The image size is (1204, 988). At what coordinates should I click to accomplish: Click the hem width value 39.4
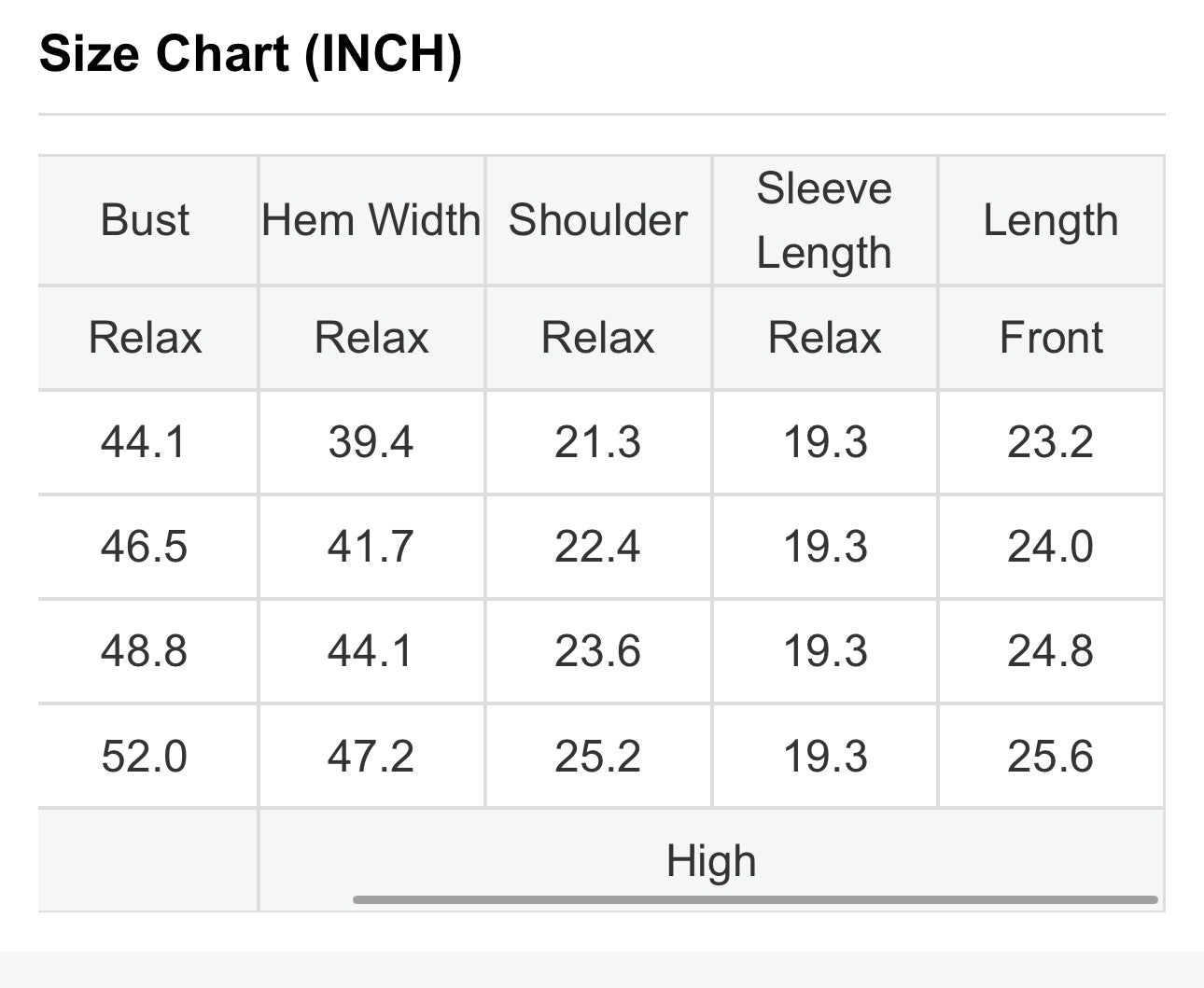click(371, 441)
